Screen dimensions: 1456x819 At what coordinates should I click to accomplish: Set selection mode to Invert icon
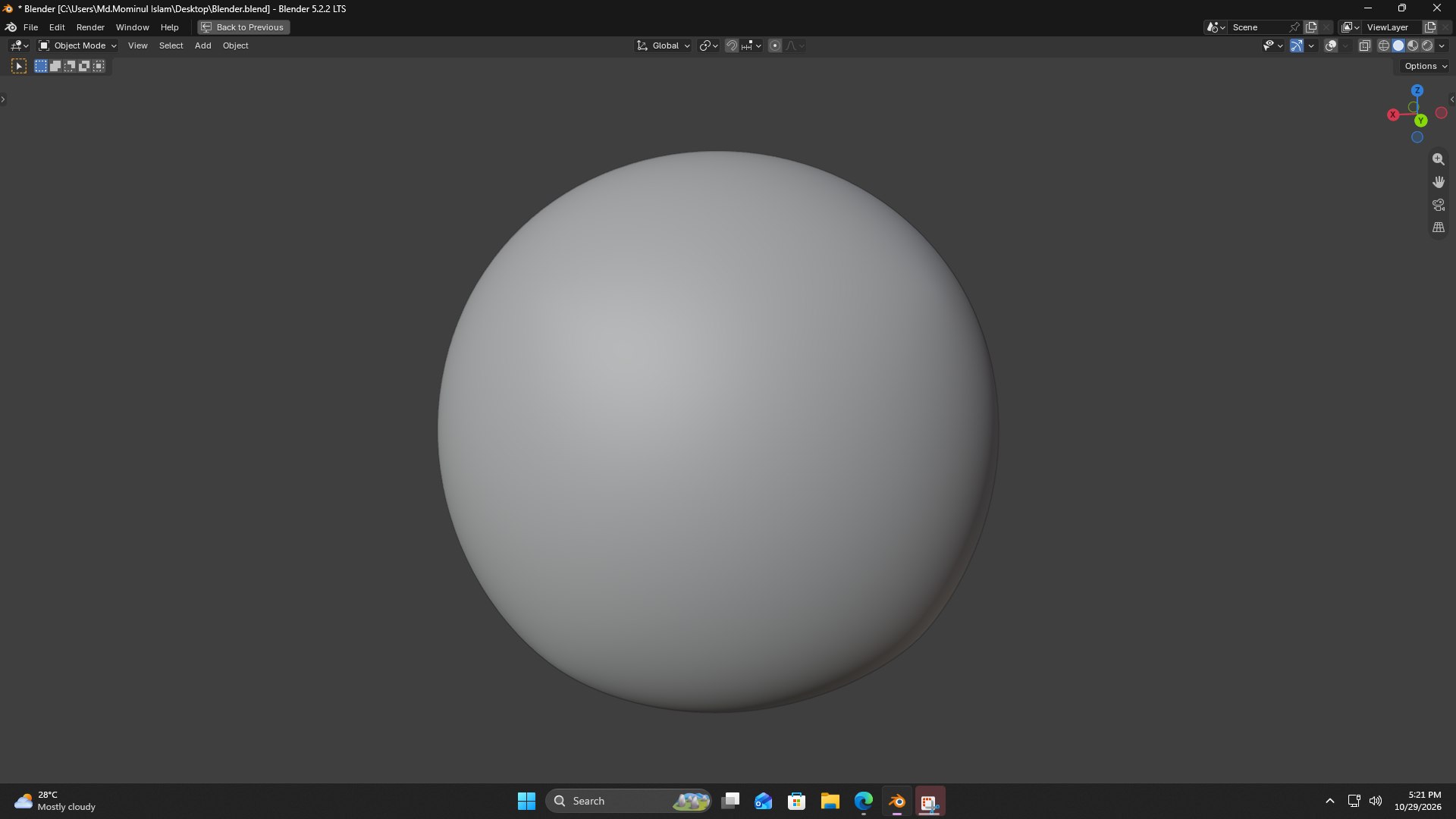pyautogui.click(x=84, y=67)
